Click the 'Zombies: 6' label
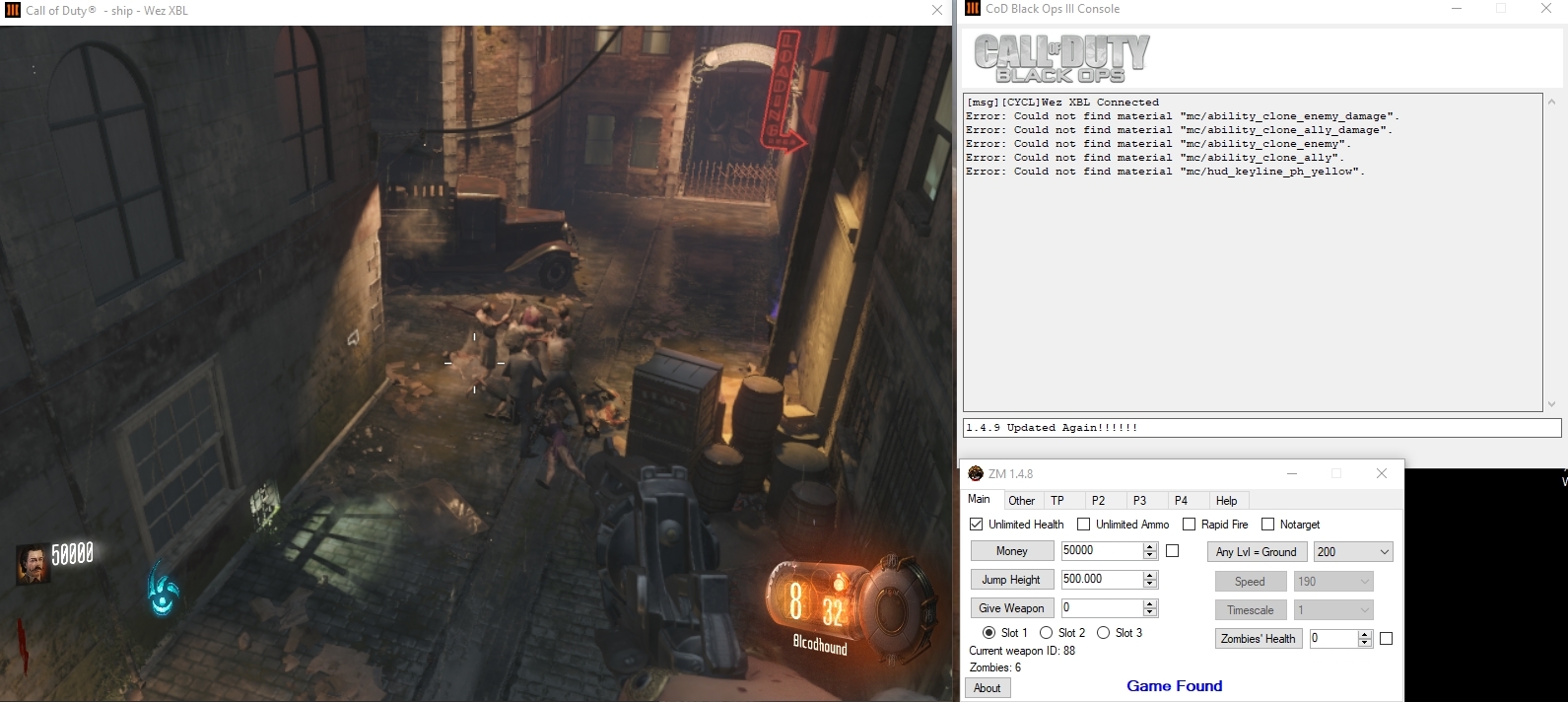This screenshot has width=1568, height=702. pyautogui.click(x=994, y=667)
